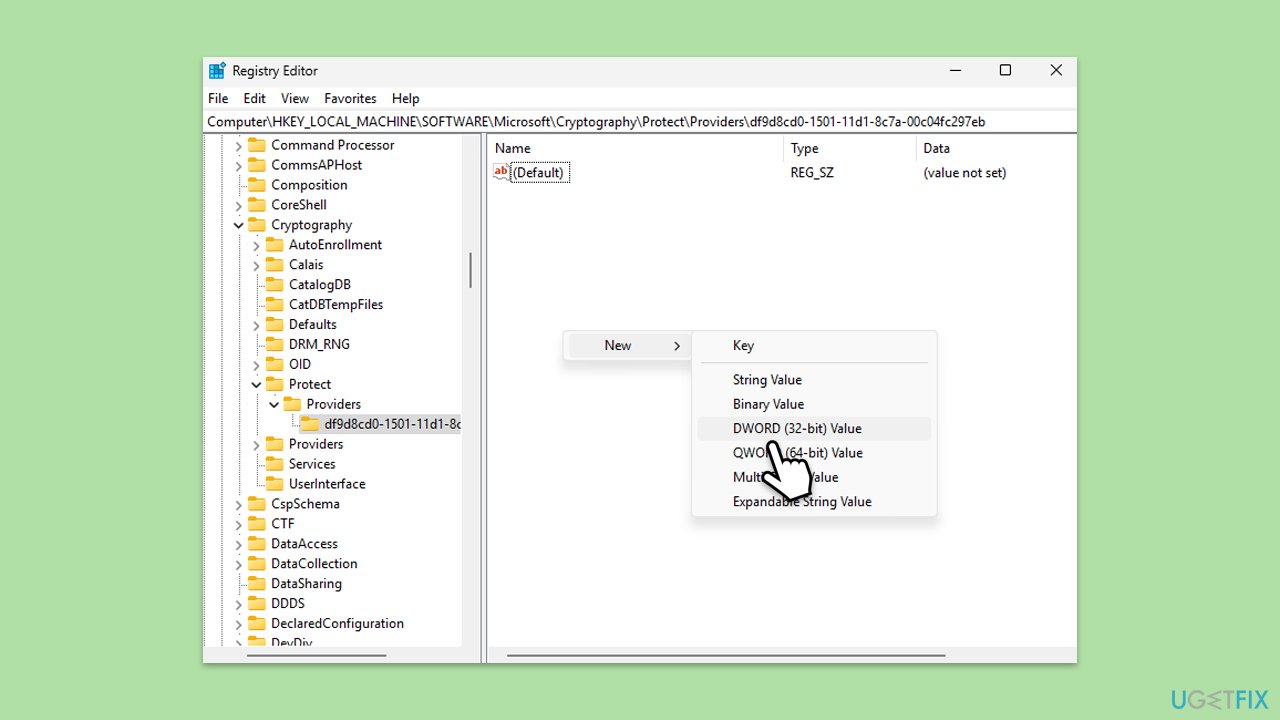The width and height of the screenshot is (1280, 720).
Task: Choose Expandable String Value option
Action: click(x=812, y=502)
